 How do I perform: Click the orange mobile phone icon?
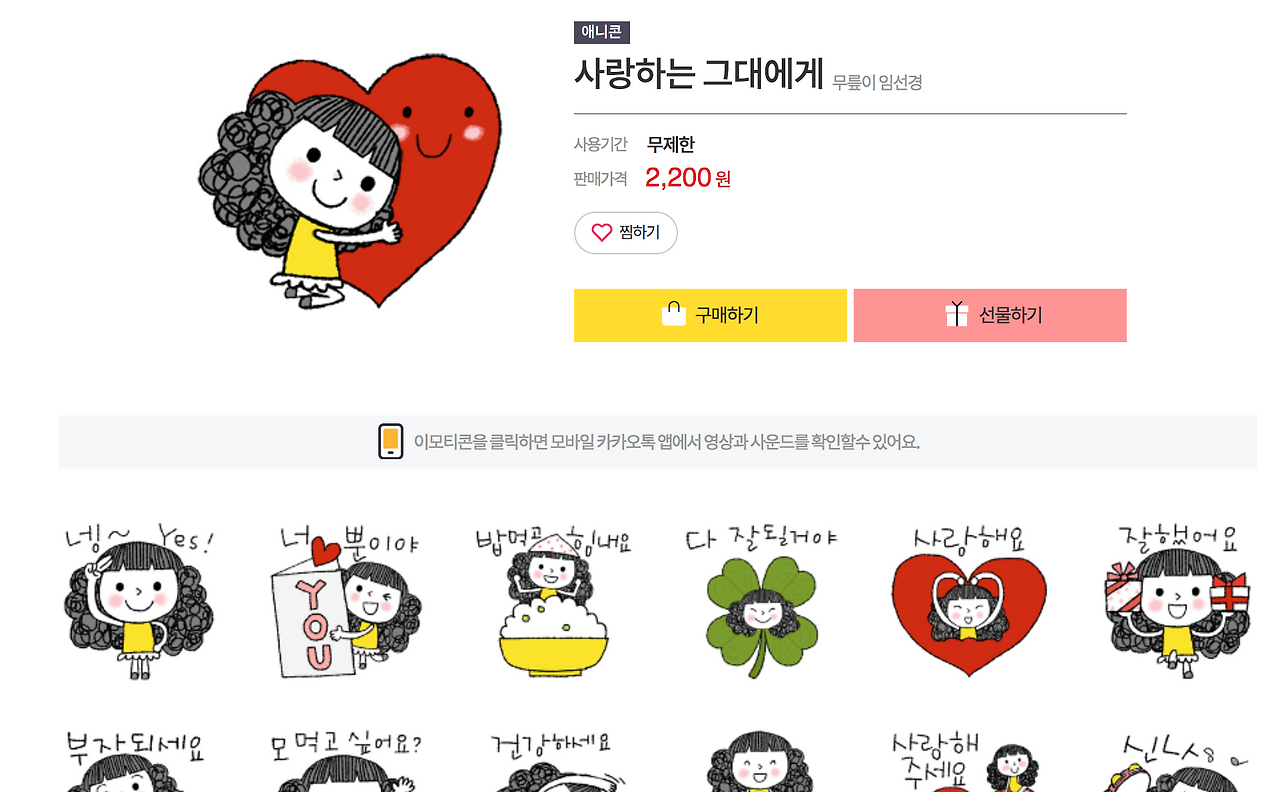[391, 441]
